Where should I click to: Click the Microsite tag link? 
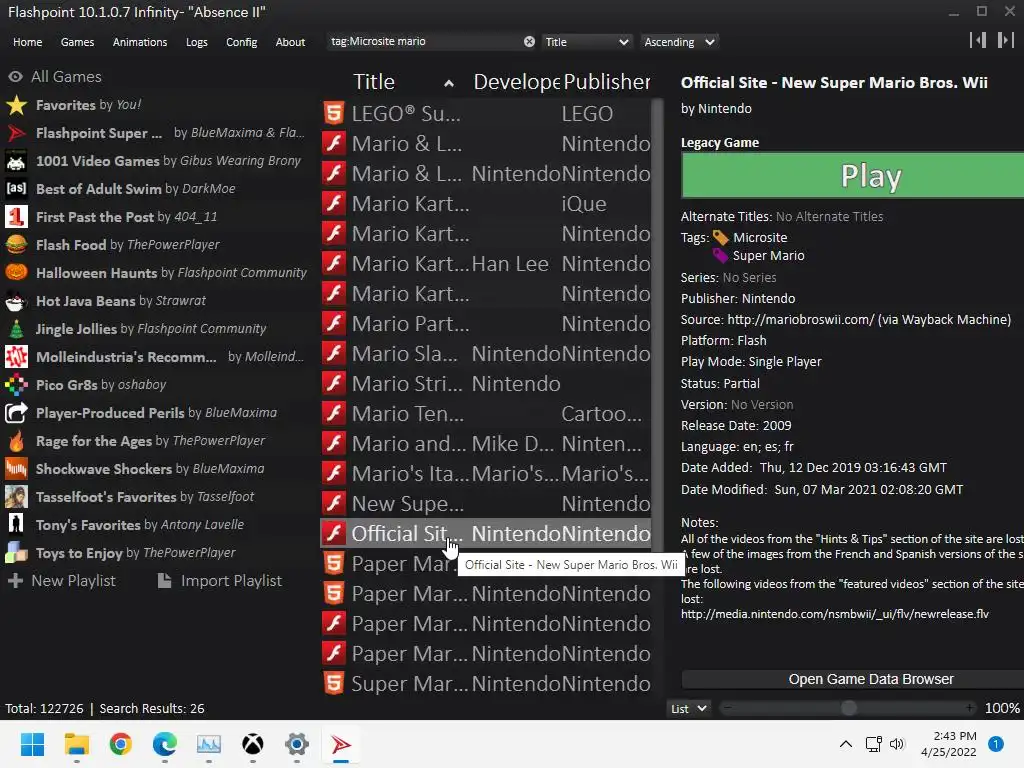click(760, 238)
